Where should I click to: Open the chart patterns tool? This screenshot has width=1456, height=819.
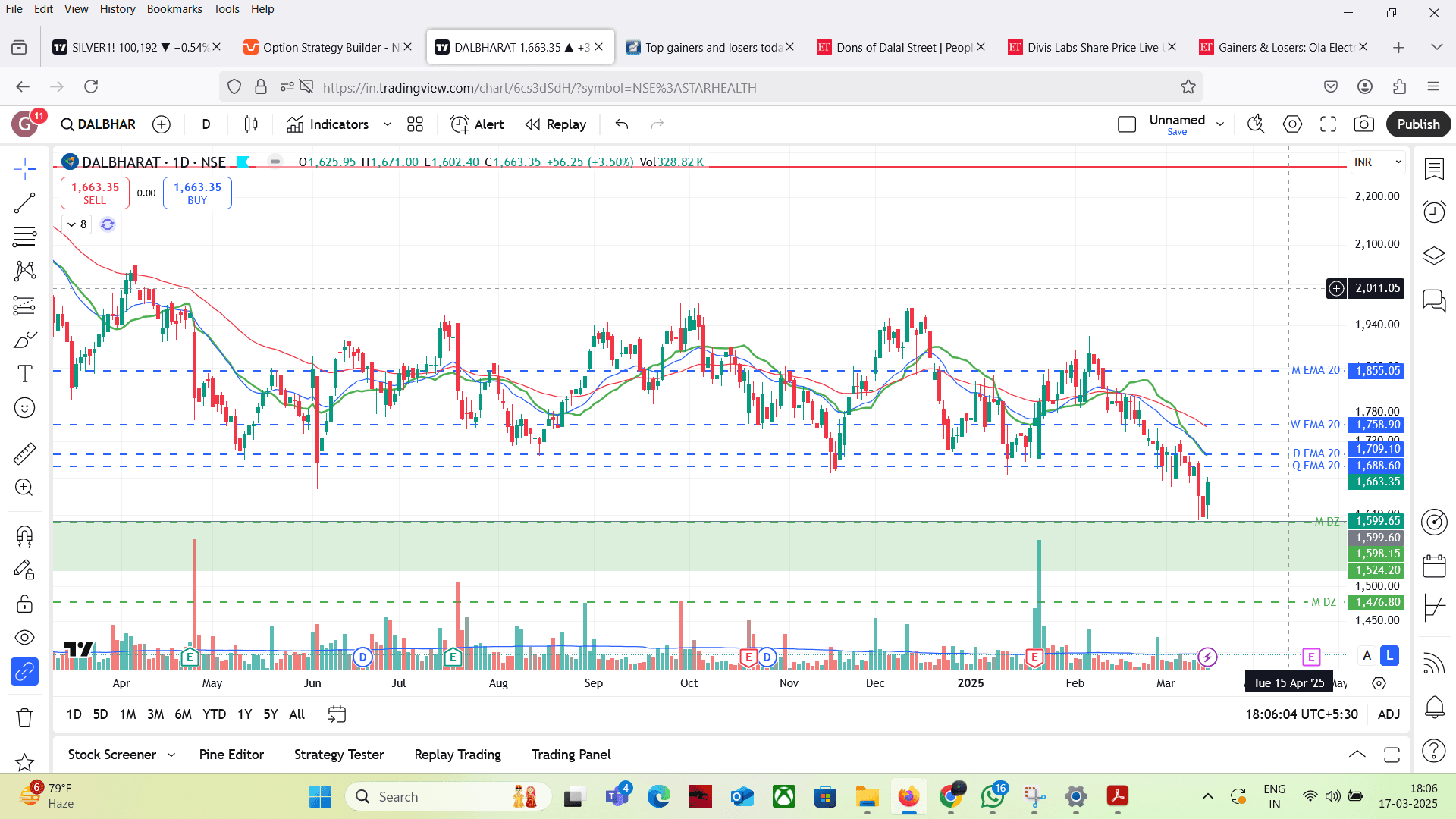coord(25,271)
